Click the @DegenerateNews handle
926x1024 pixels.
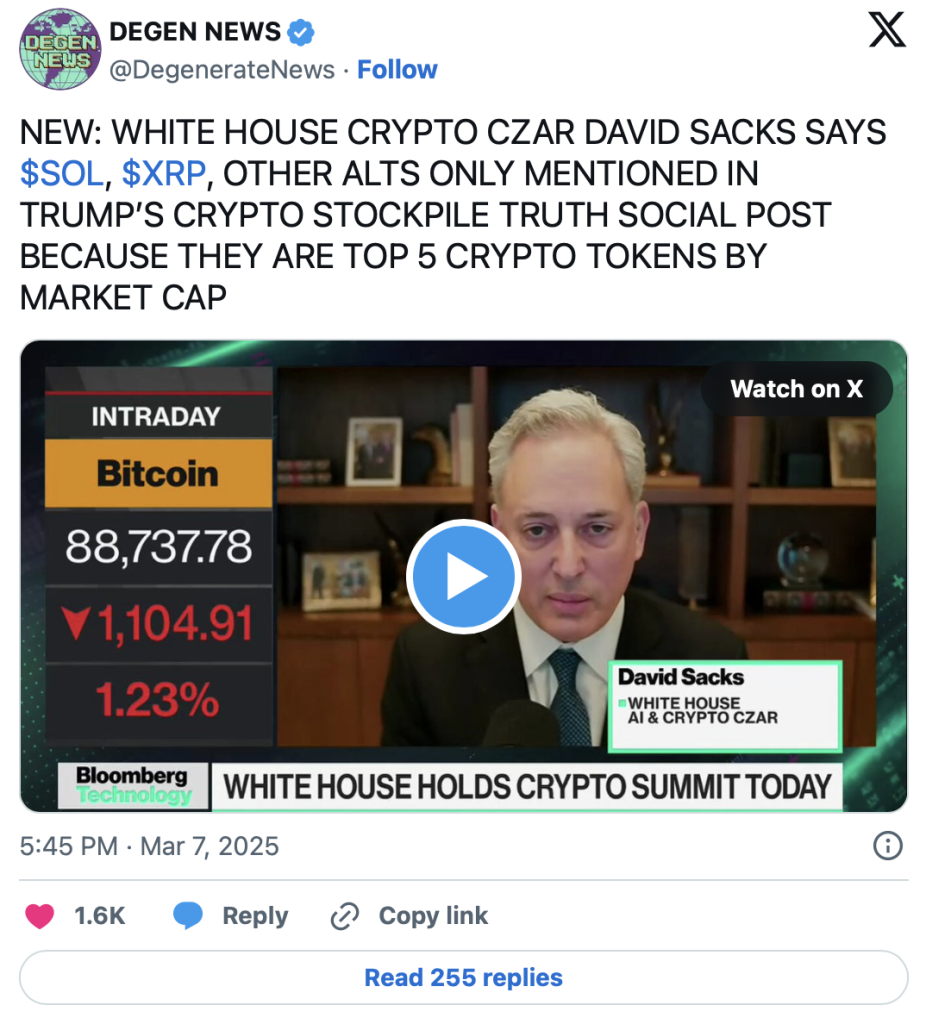click(x=222, y=69)
